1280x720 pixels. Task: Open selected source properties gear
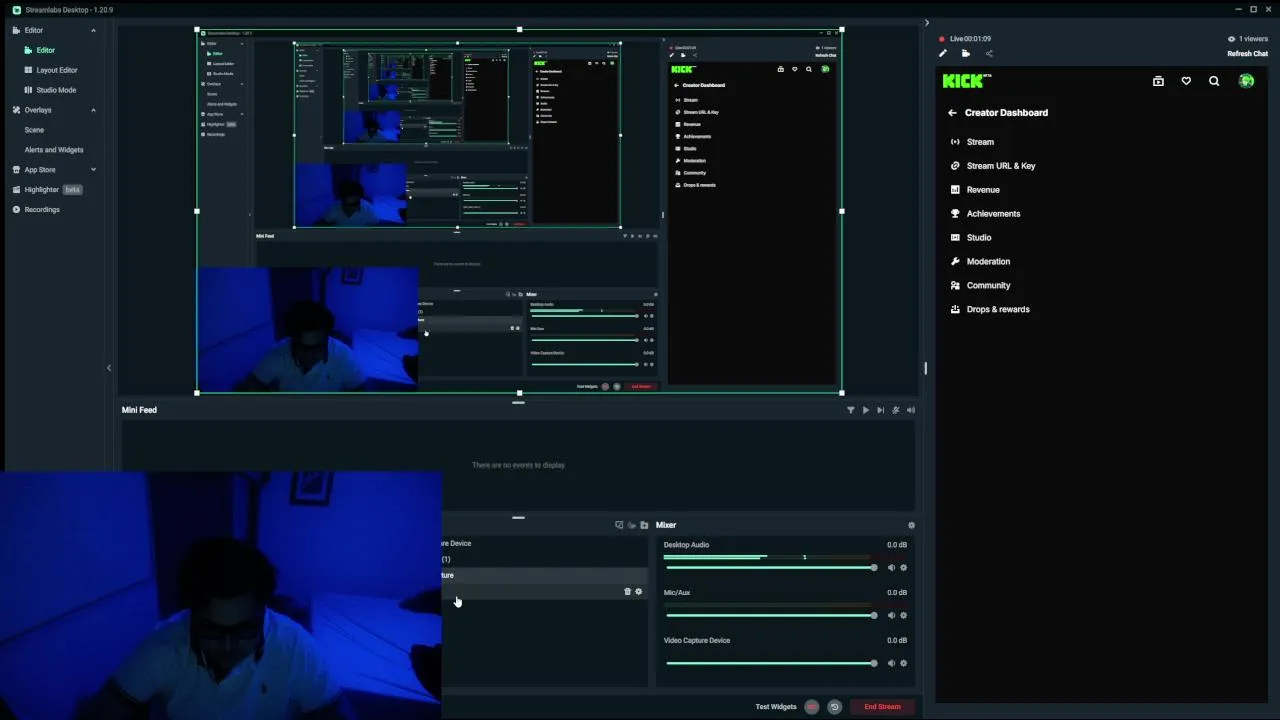coord(639,592)
